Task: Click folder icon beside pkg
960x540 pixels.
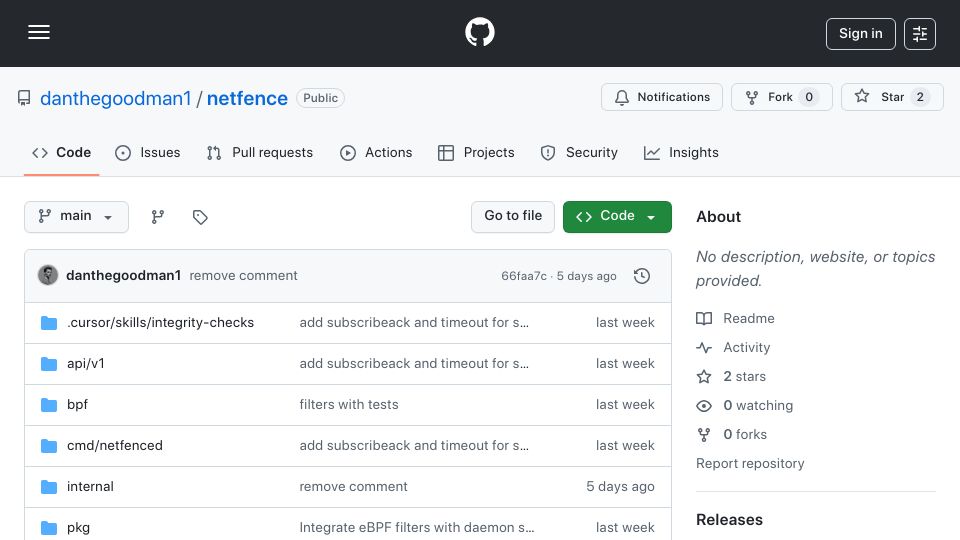Action: point(48,528)
